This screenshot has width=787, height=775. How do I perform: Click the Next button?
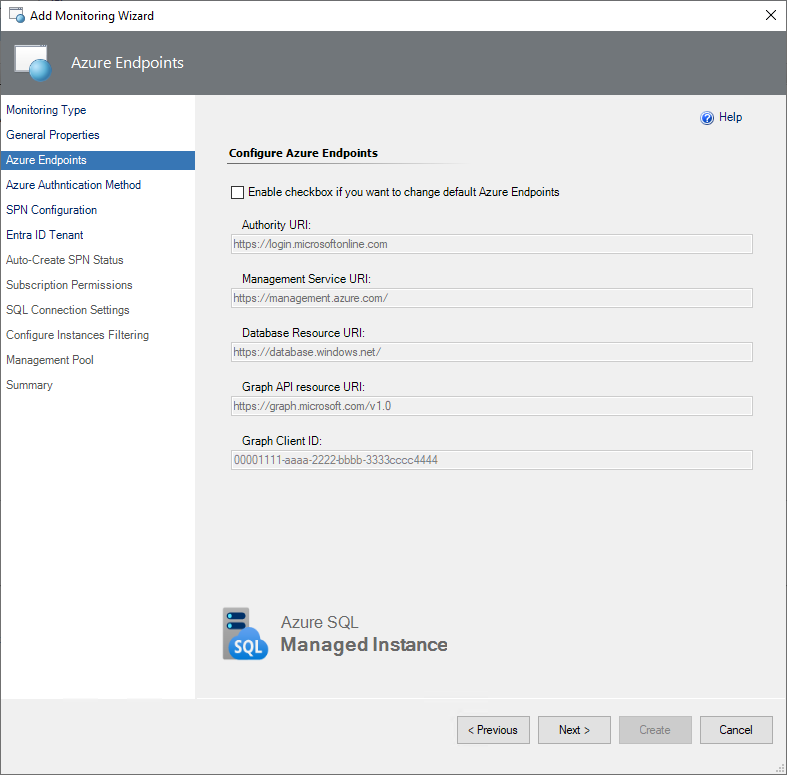tap(574, 730)
